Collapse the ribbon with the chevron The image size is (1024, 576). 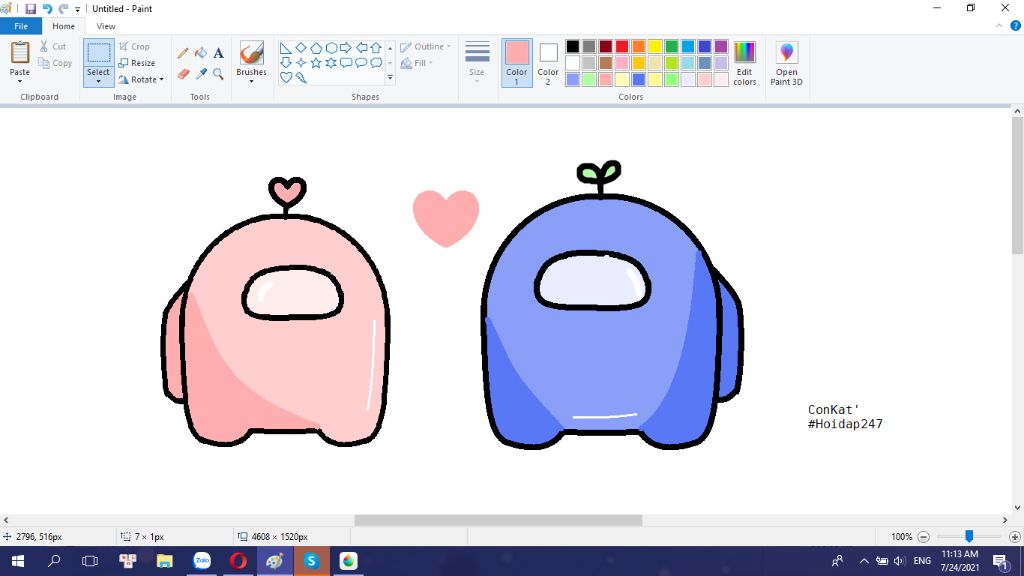[x=999, y=26]
